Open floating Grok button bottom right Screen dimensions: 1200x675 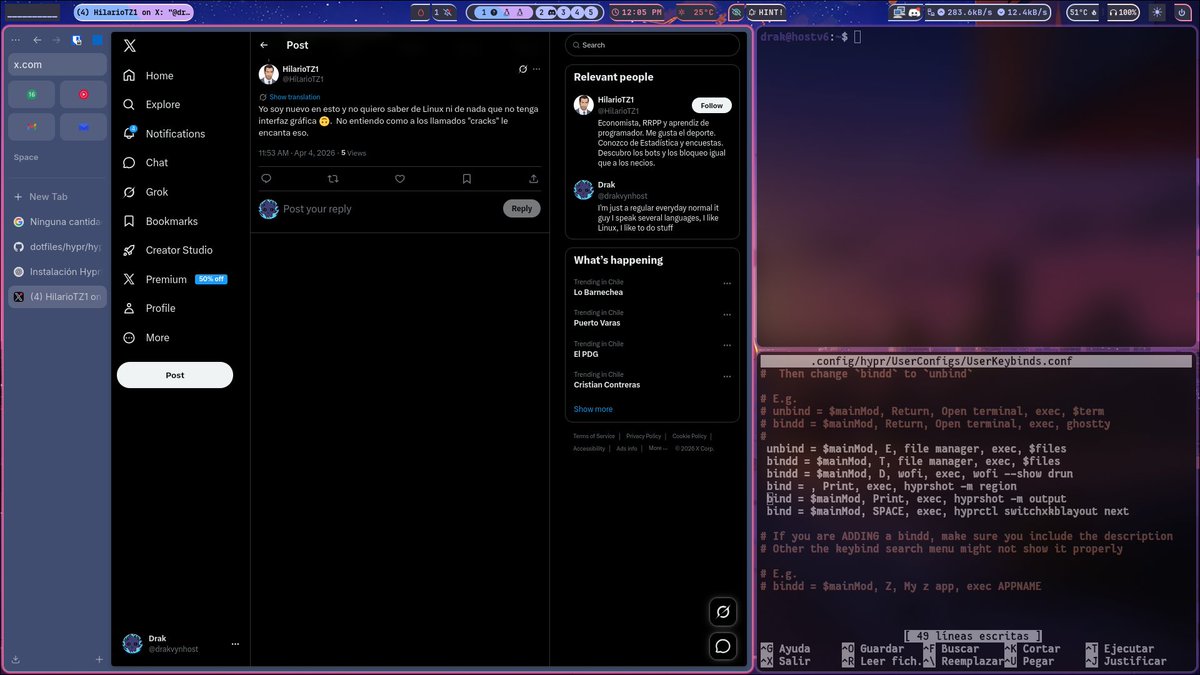[x=723, y=611]
